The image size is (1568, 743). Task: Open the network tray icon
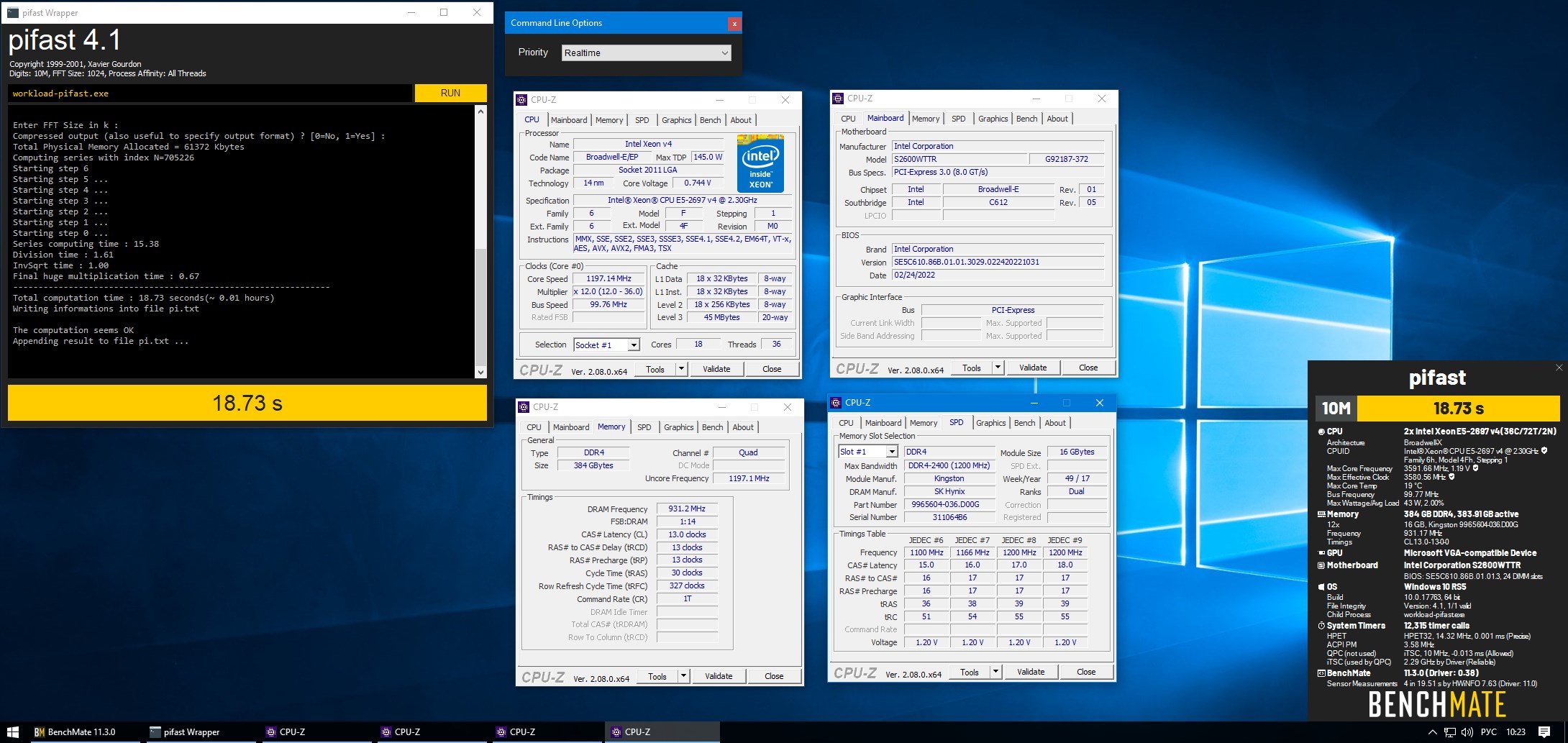tap(1450, 732)
